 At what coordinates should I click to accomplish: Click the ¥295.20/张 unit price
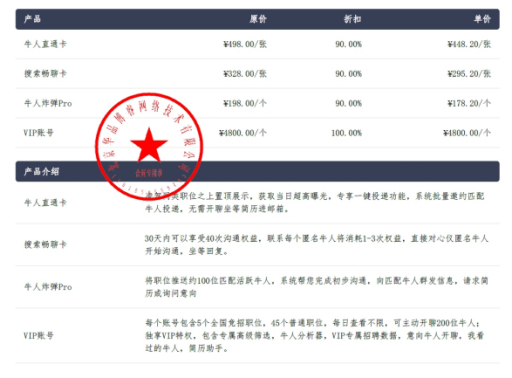click(x=469, y=74)
